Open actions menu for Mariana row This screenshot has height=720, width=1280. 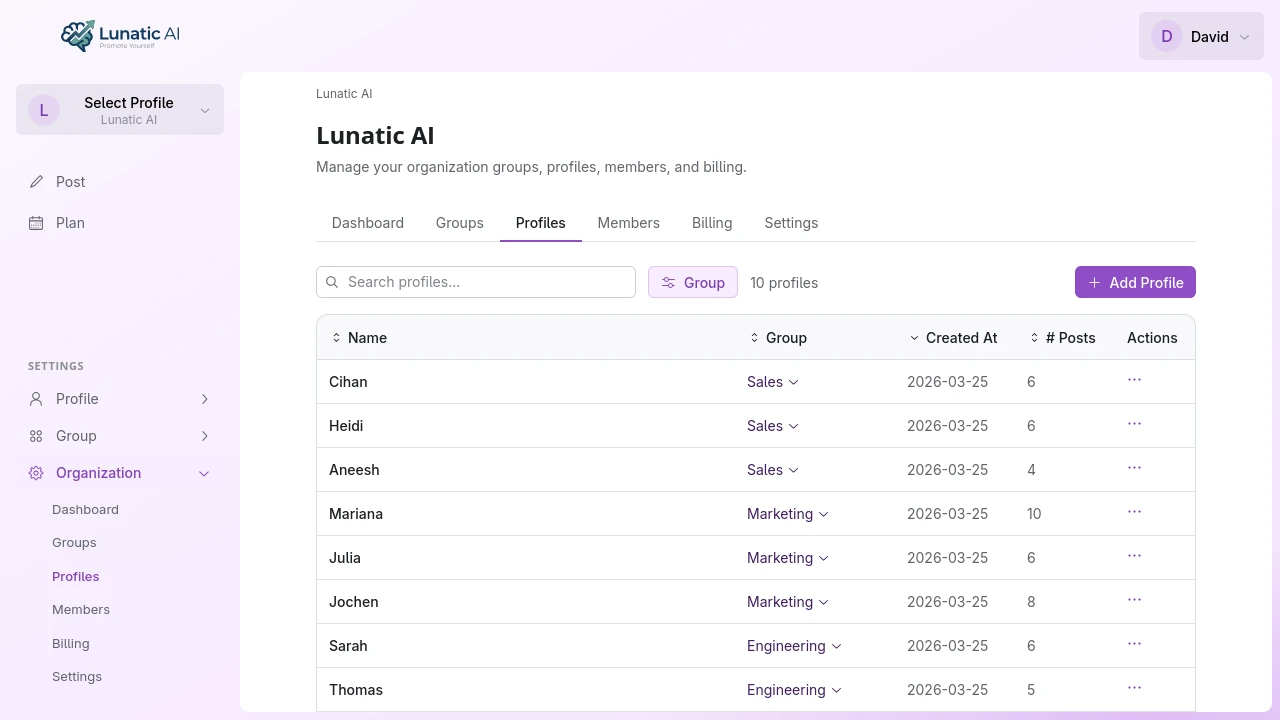[x=1134, y=512]
